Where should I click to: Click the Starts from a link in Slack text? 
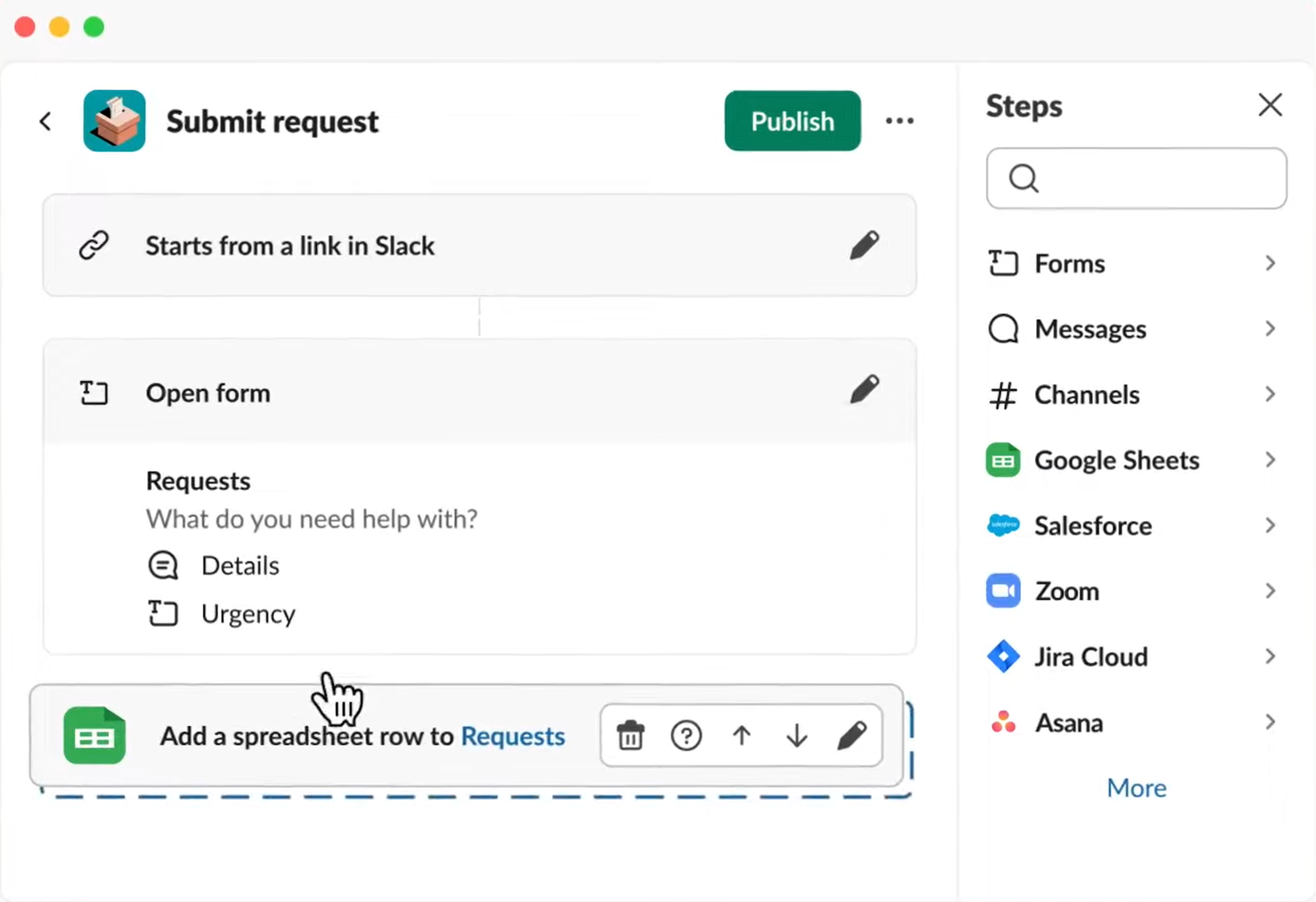click(290, 246)
